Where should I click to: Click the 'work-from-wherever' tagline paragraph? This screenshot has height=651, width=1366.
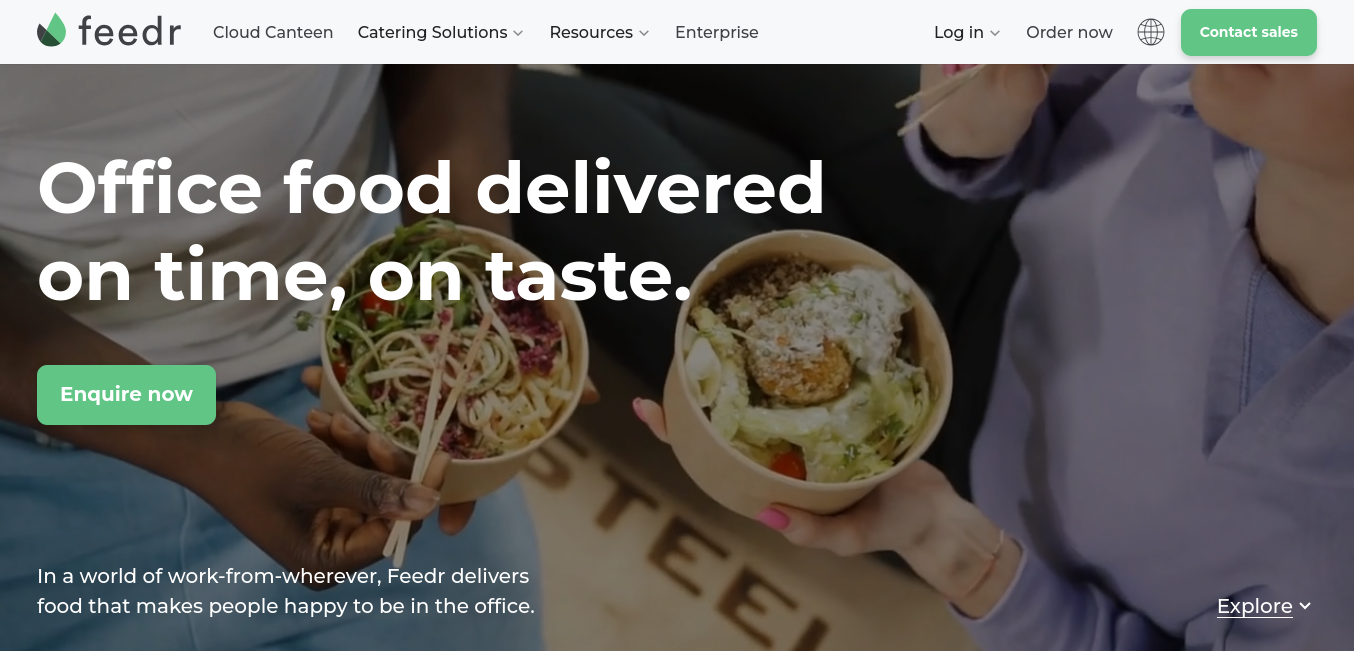[x=286, y=591]
